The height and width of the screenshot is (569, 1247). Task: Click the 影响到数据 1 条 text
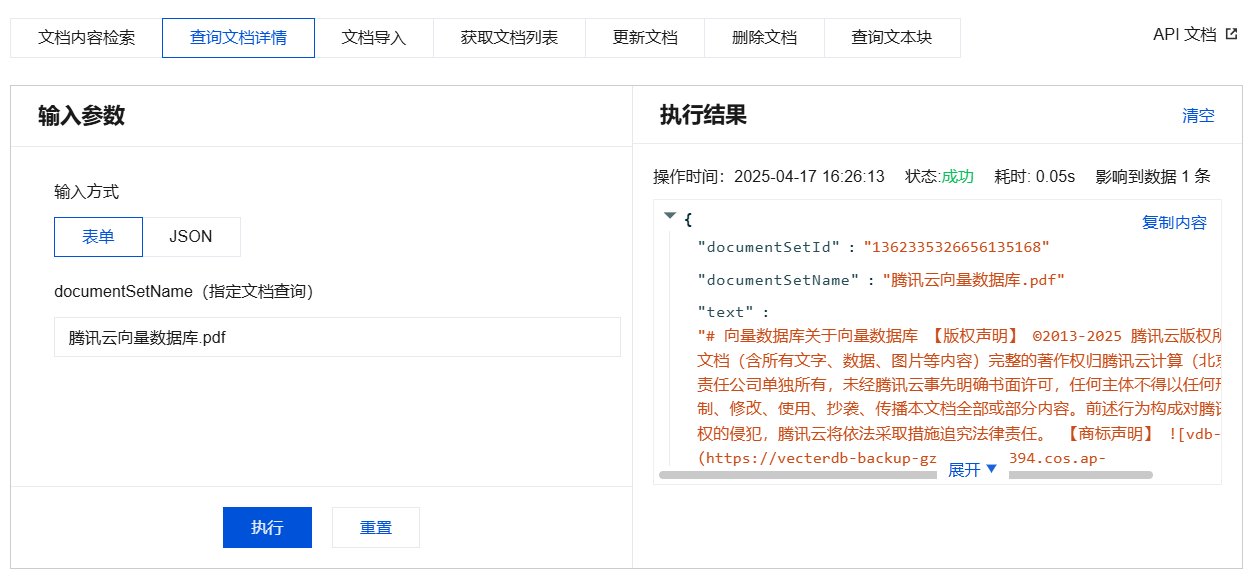[1153, 176]
